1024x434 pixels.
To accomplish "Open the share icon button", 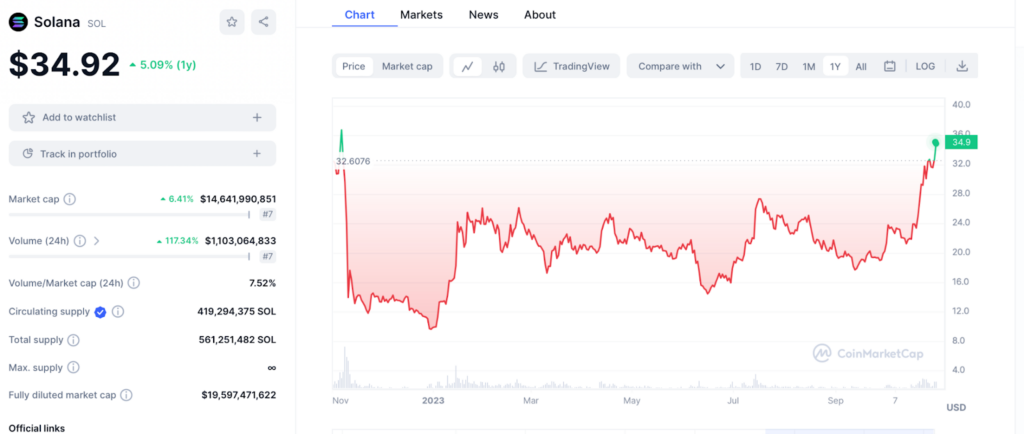I will click(263, 22).
